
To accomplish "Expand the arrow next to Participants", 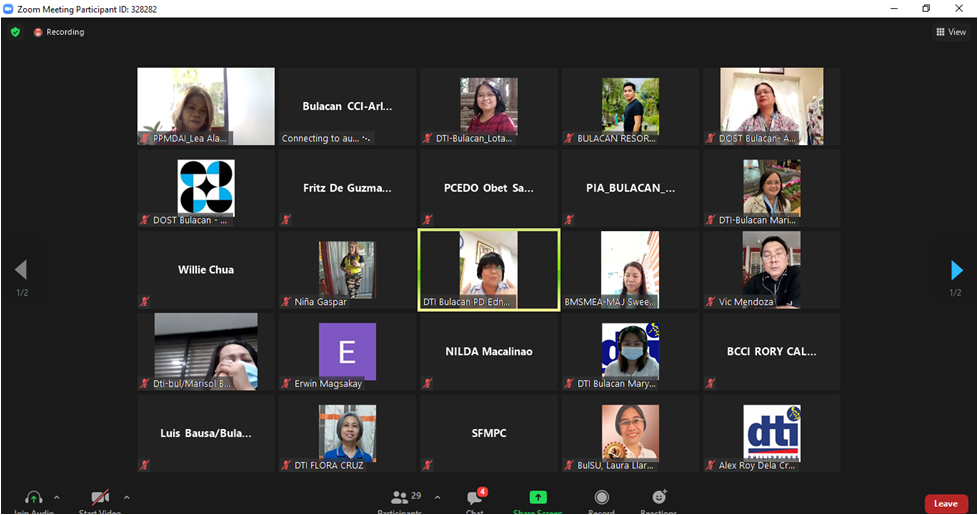I will click(x=437, y=498).
